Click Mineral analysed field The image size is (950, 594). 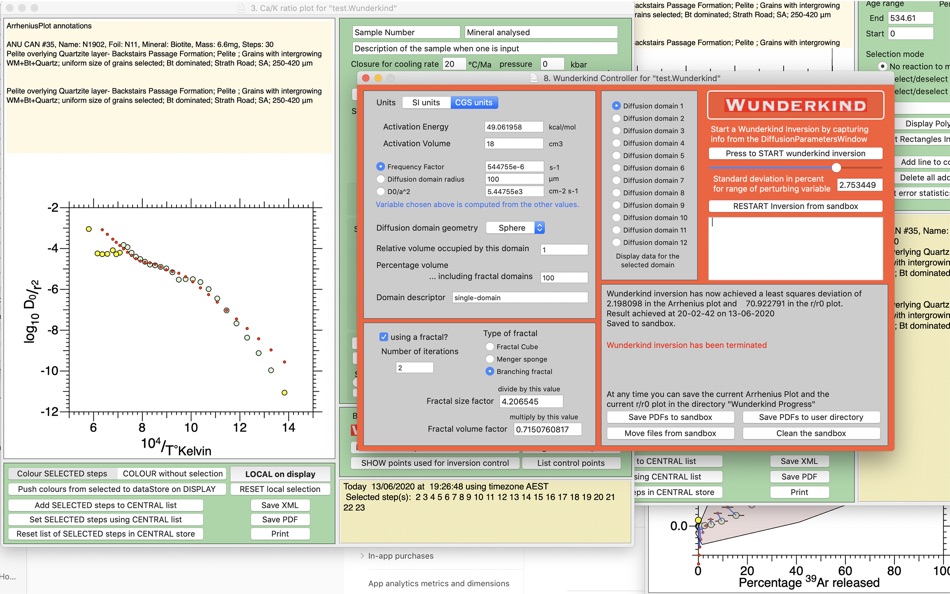541,32
